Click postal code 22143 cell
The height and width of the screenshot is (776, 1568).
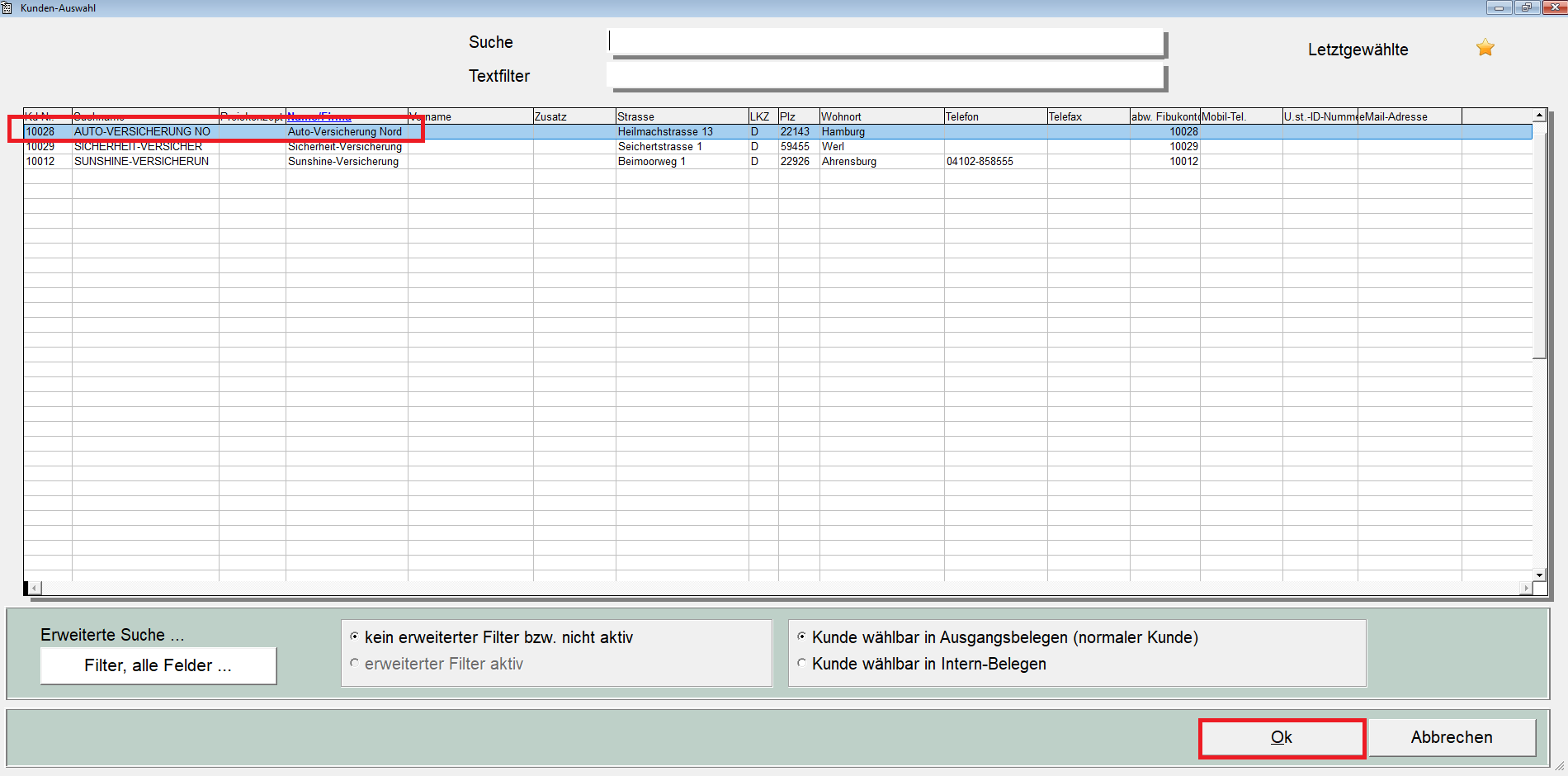pos(799,131)
